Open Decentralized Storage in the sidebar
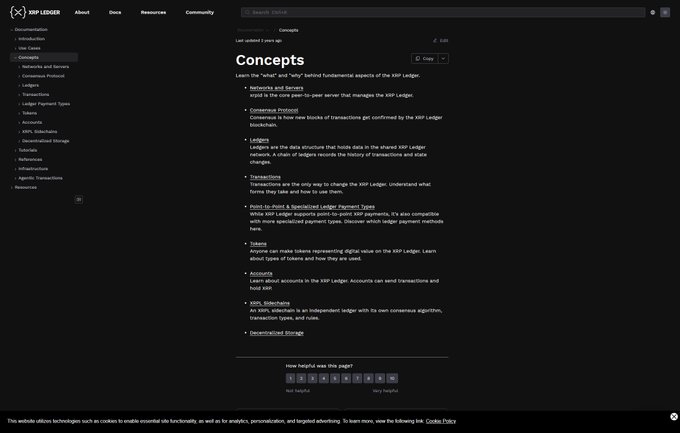 coord(45,141)
